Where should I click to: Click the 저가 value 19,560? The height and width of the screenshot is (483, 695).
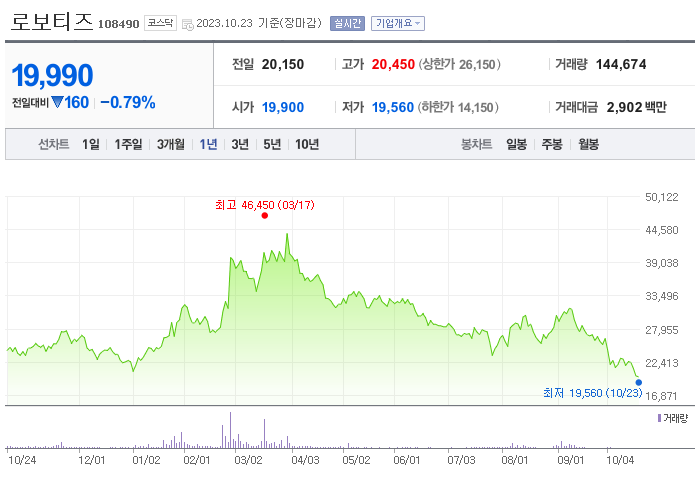click(393, 107)
